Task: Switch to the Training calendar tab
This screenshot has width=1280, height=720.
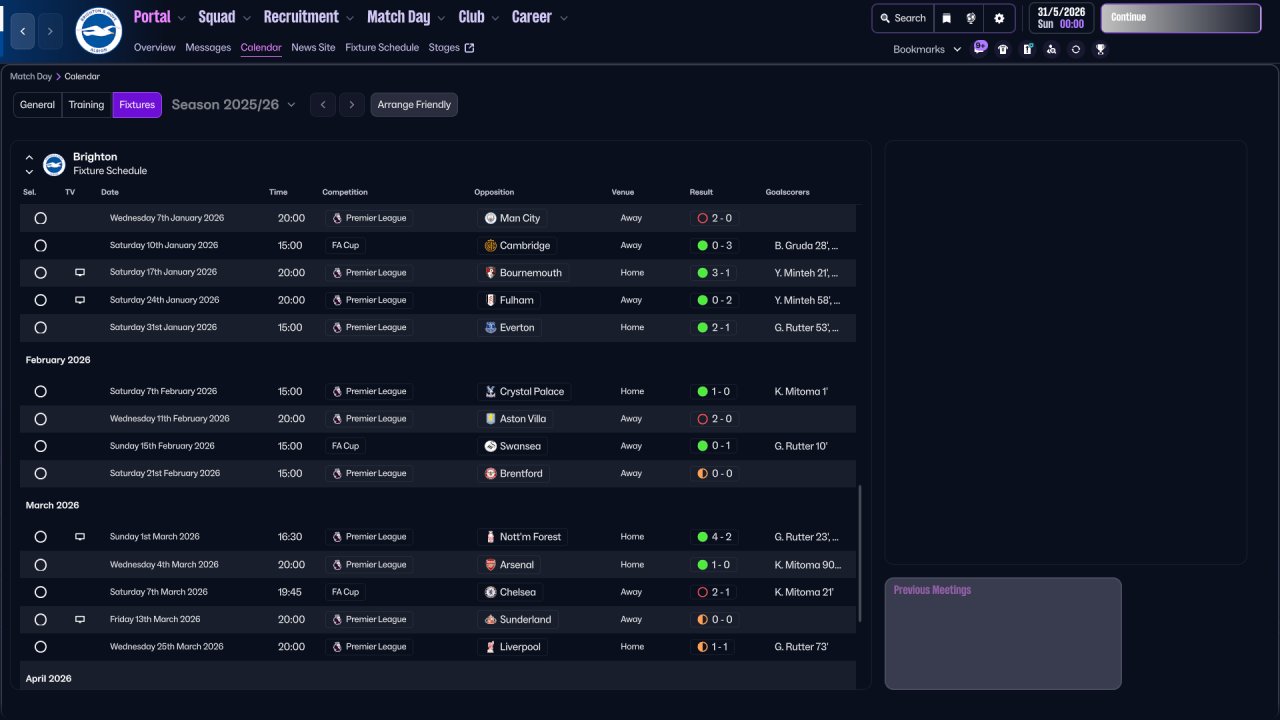Action: 86,105
